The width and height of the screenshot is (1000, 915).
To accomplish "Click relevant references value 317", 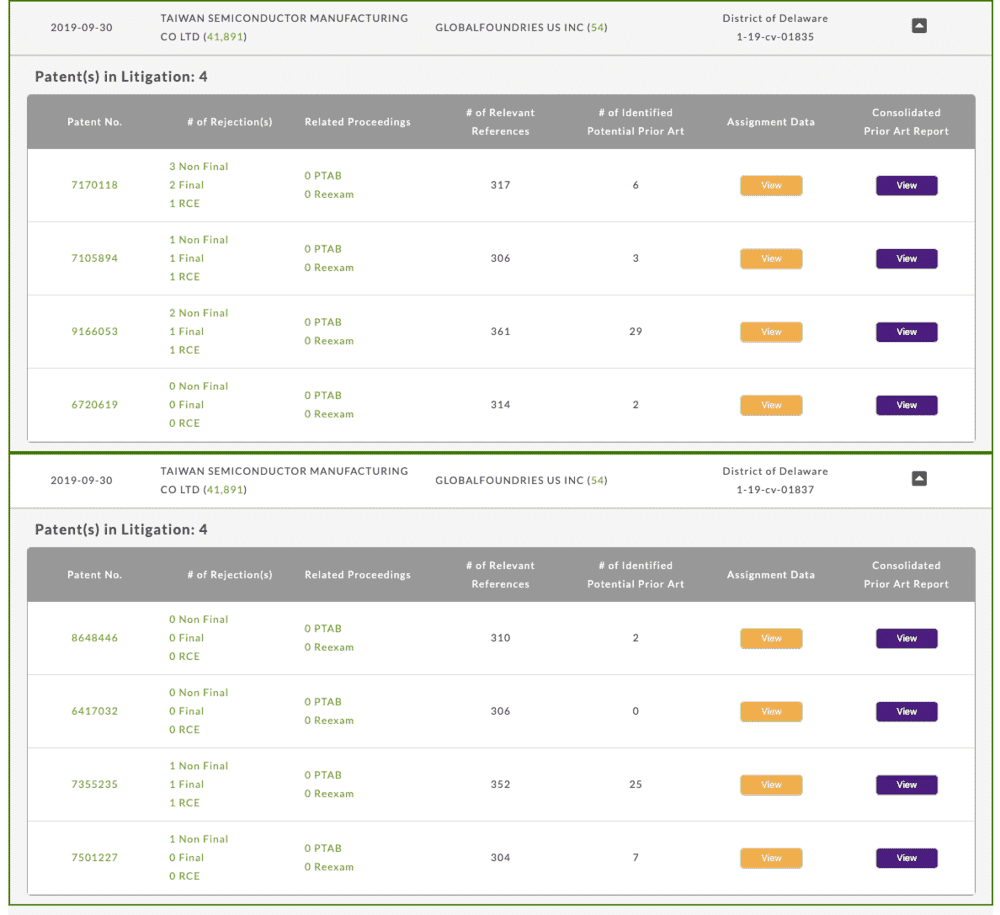I will pyautogui.click(x=500, y=185).
